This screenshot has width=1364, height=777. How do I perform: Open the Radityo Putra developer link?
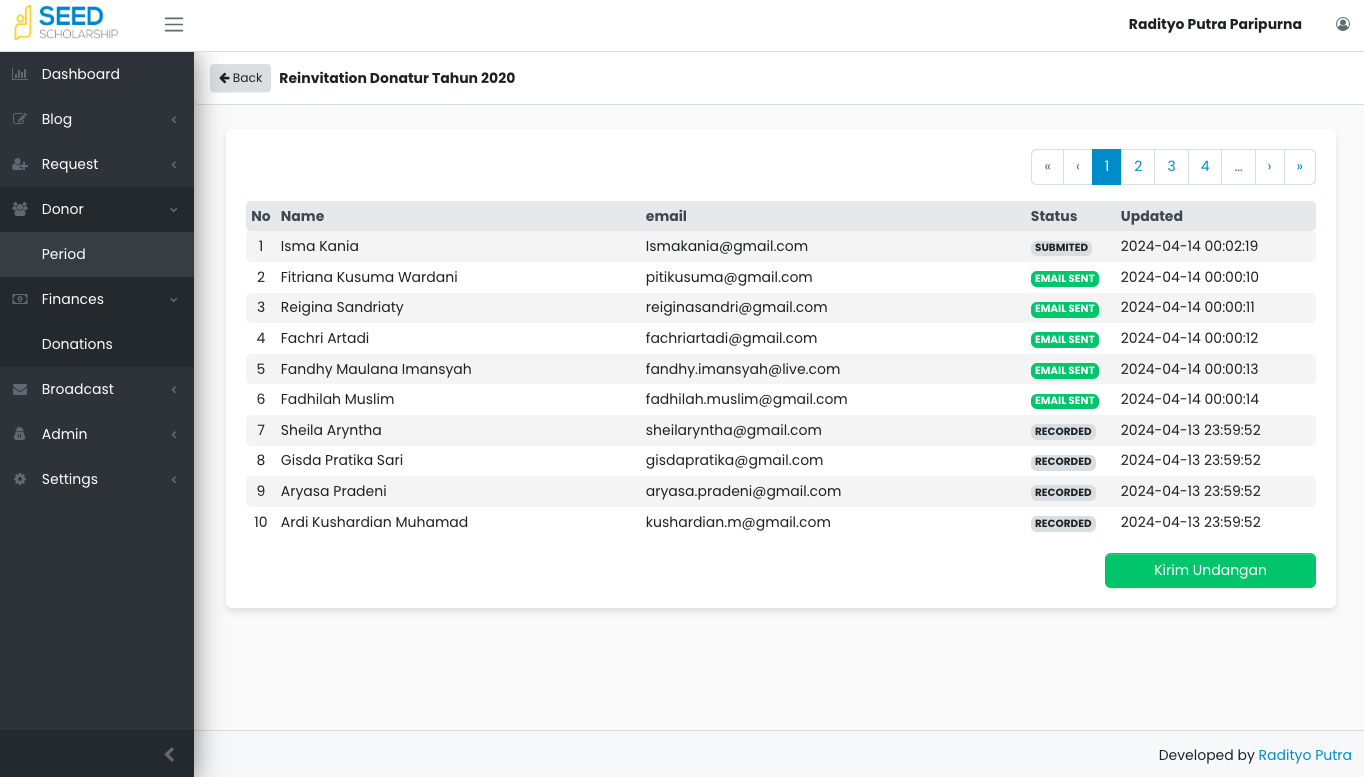1305,755
